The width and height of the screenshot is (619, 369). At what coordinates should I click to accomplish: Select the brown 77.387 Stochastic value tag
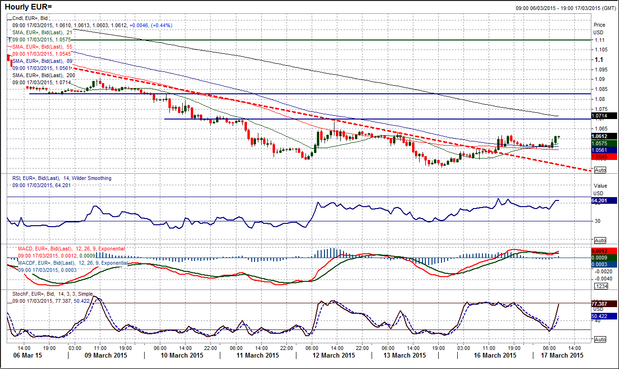(x=604, y=303)
